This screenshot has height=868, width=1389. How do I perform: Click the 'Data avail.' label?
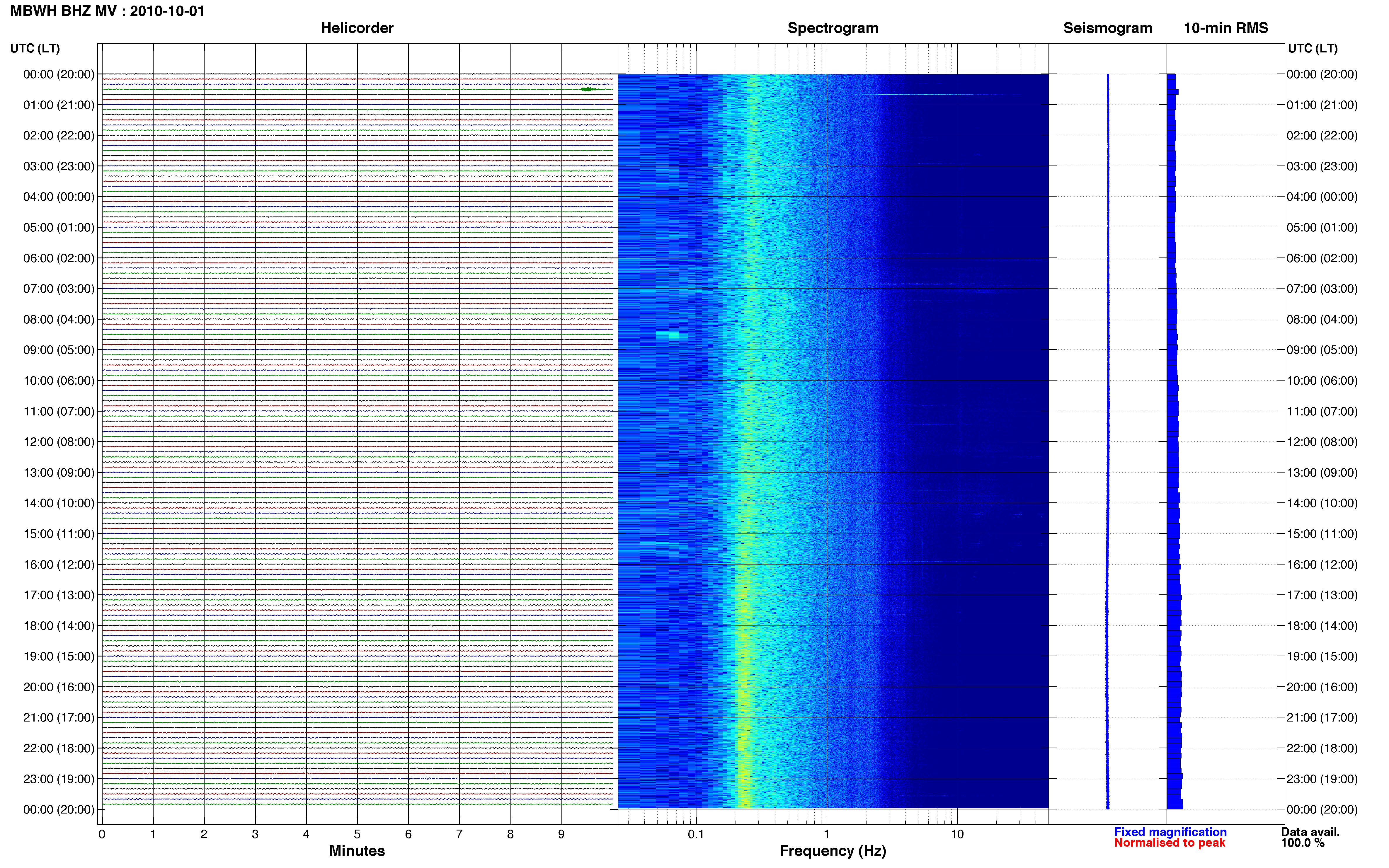1310,832
